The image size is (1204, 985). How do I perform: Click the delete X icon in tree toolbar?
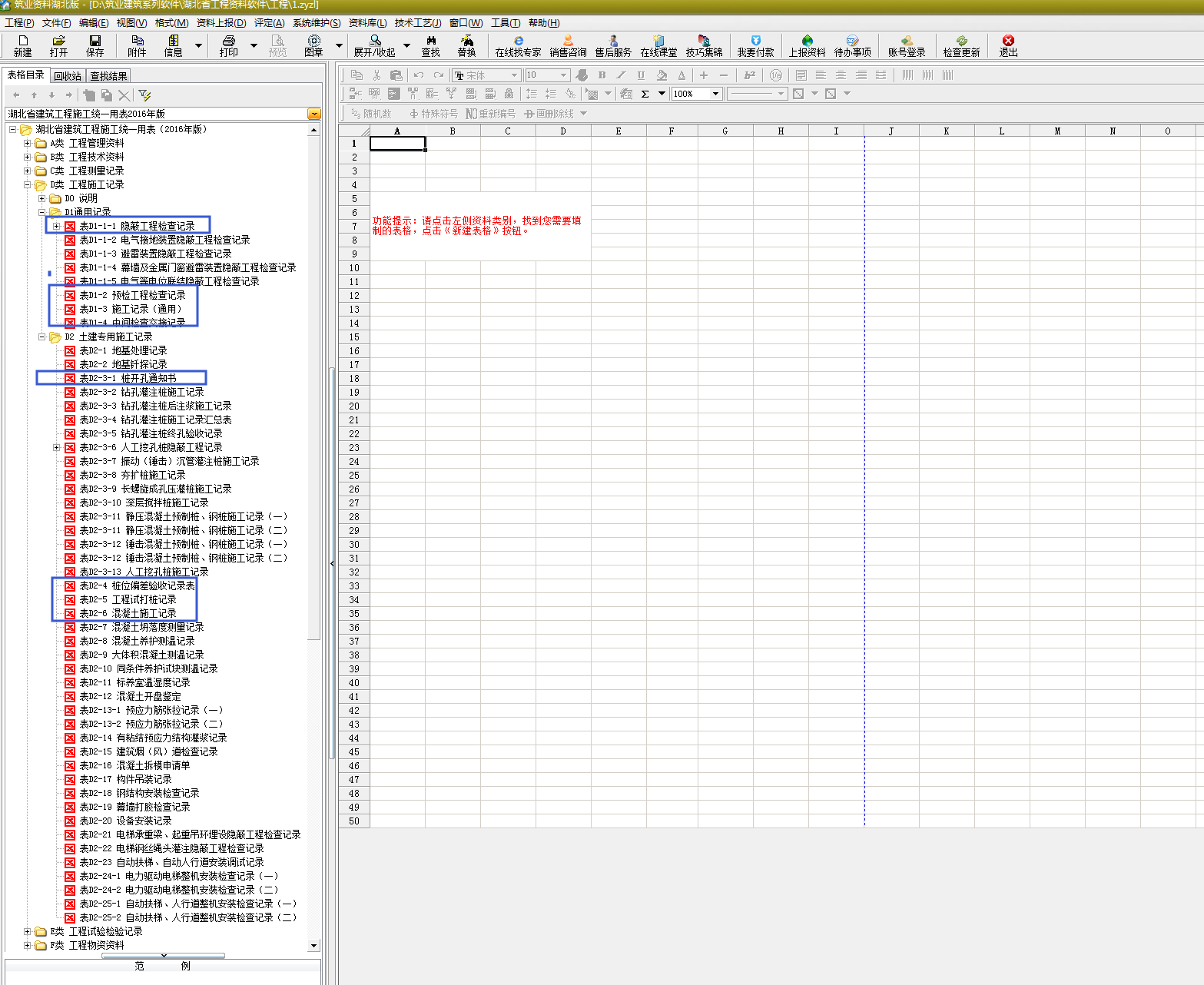click(x=124, y=95)
